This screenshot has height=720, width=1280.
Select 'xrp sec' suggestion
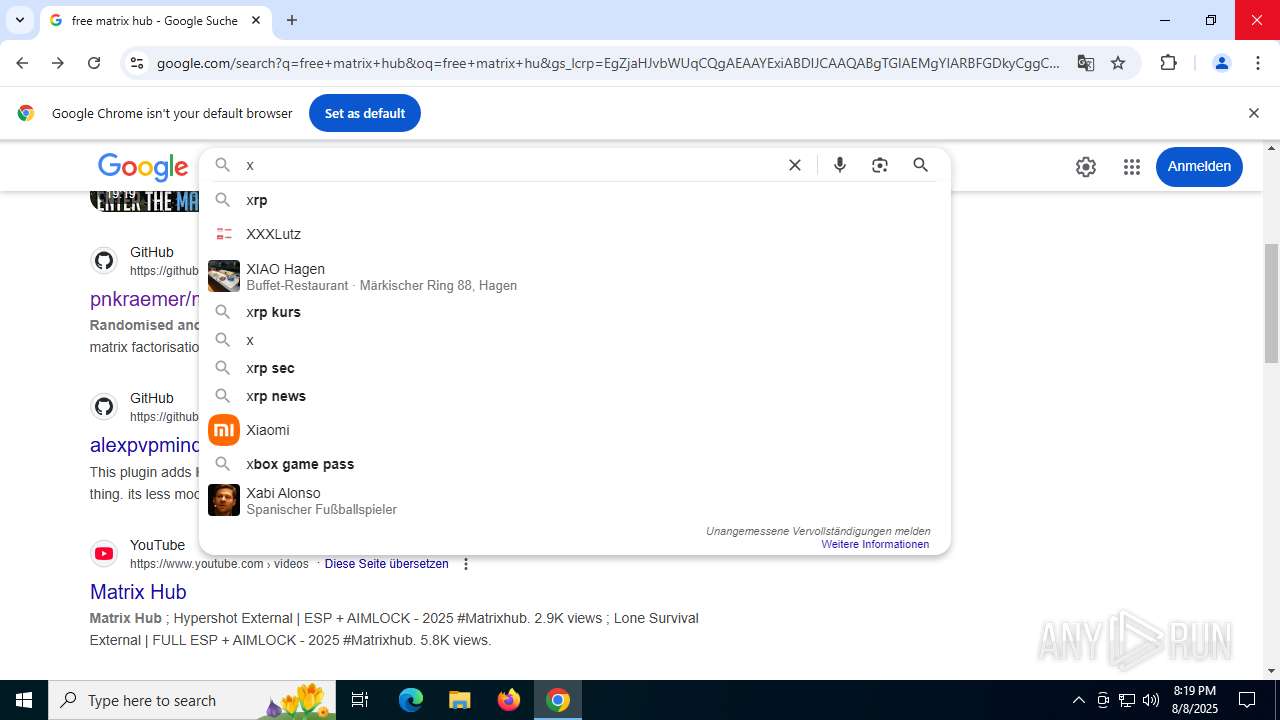point(574,368)
